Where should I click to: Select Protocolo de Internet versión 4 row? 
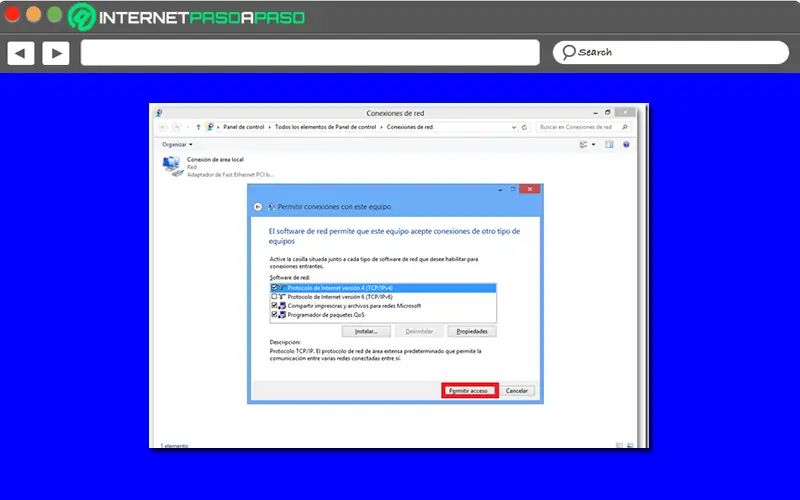pyautogui.click(x=383, y=288)
